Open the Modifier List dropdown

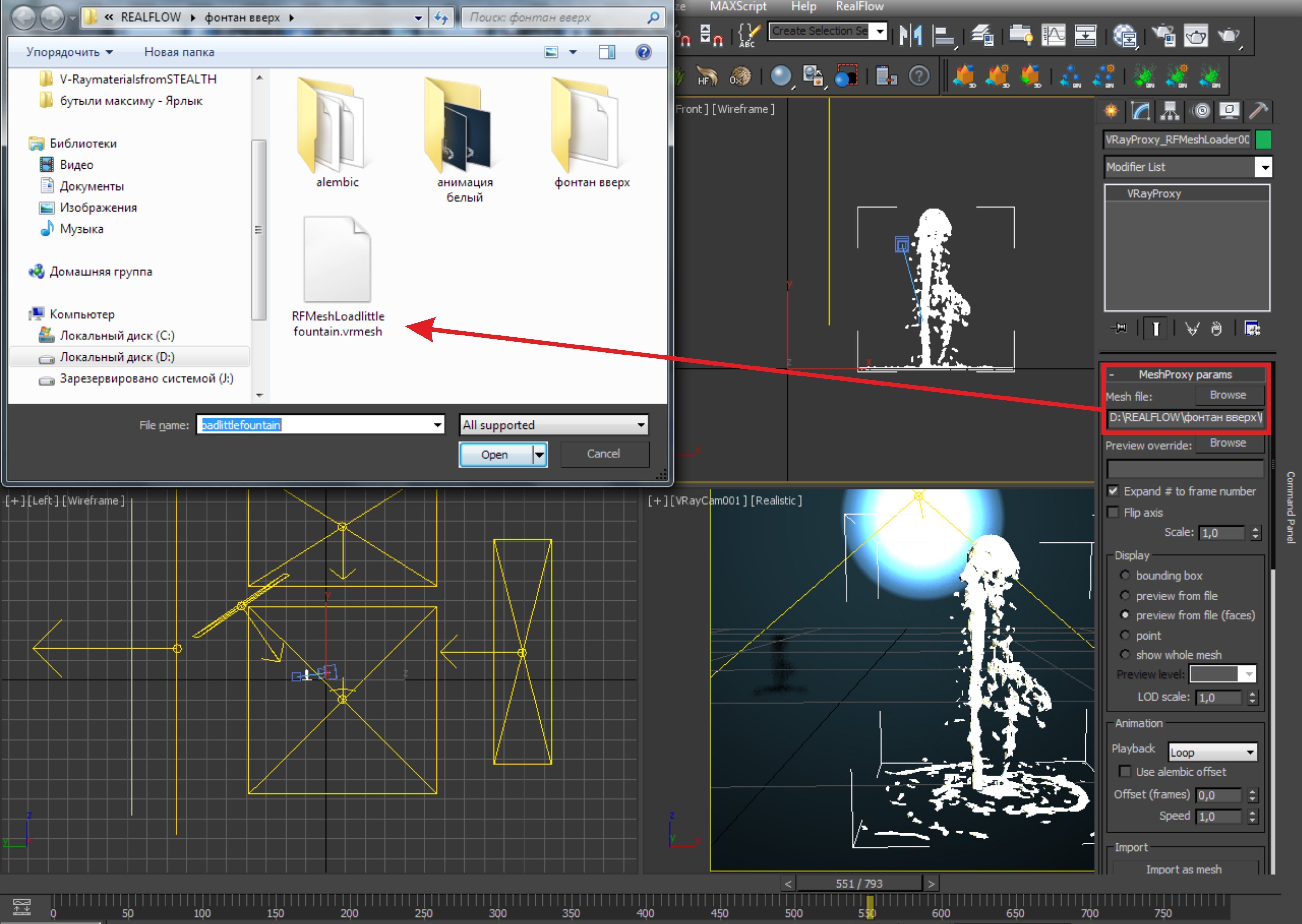[x=1264, y=167]
